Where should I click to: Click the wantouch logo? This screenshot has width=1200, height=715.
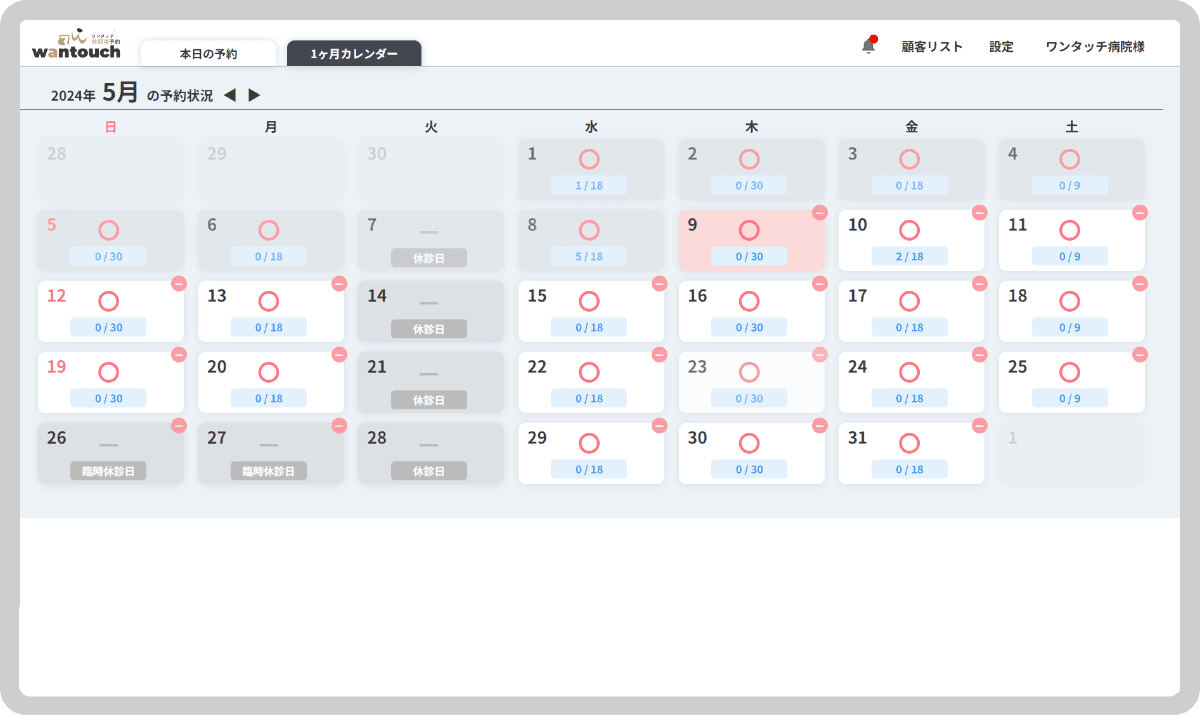pos(76,46)
